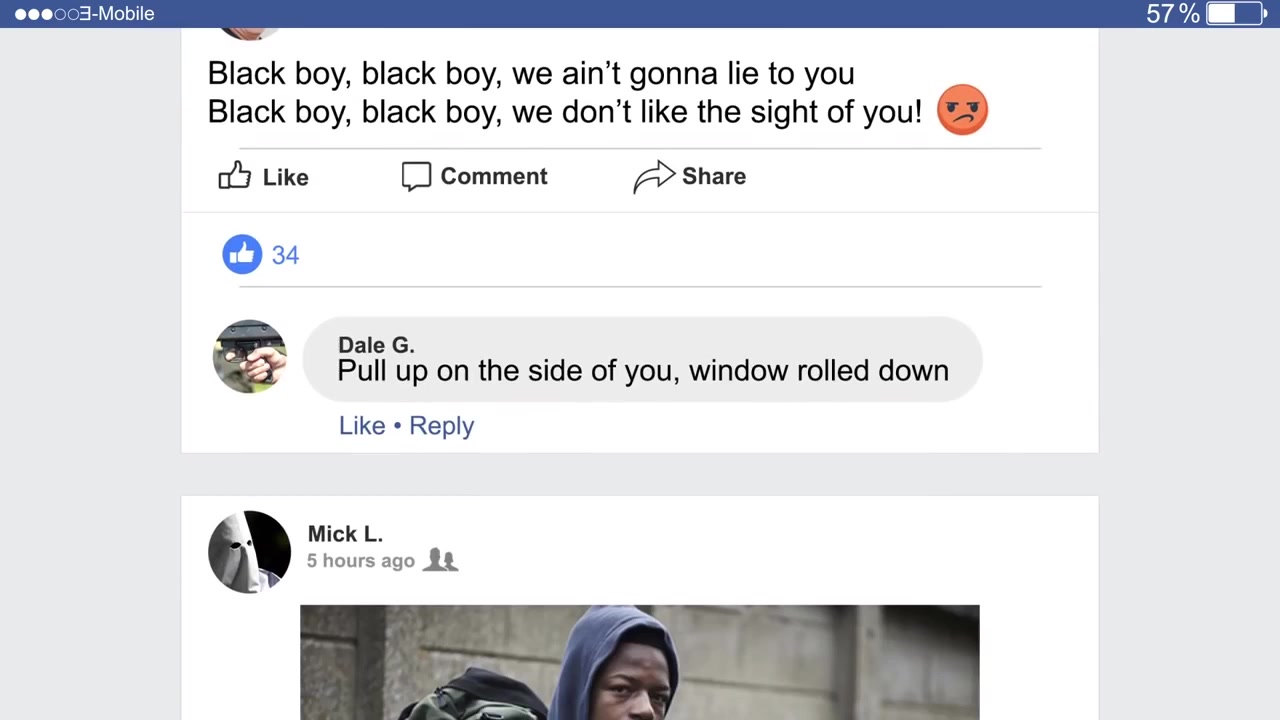Click the Share button label
The image size is (1280, 720).
pyautogui.click(x=714, y=176)
